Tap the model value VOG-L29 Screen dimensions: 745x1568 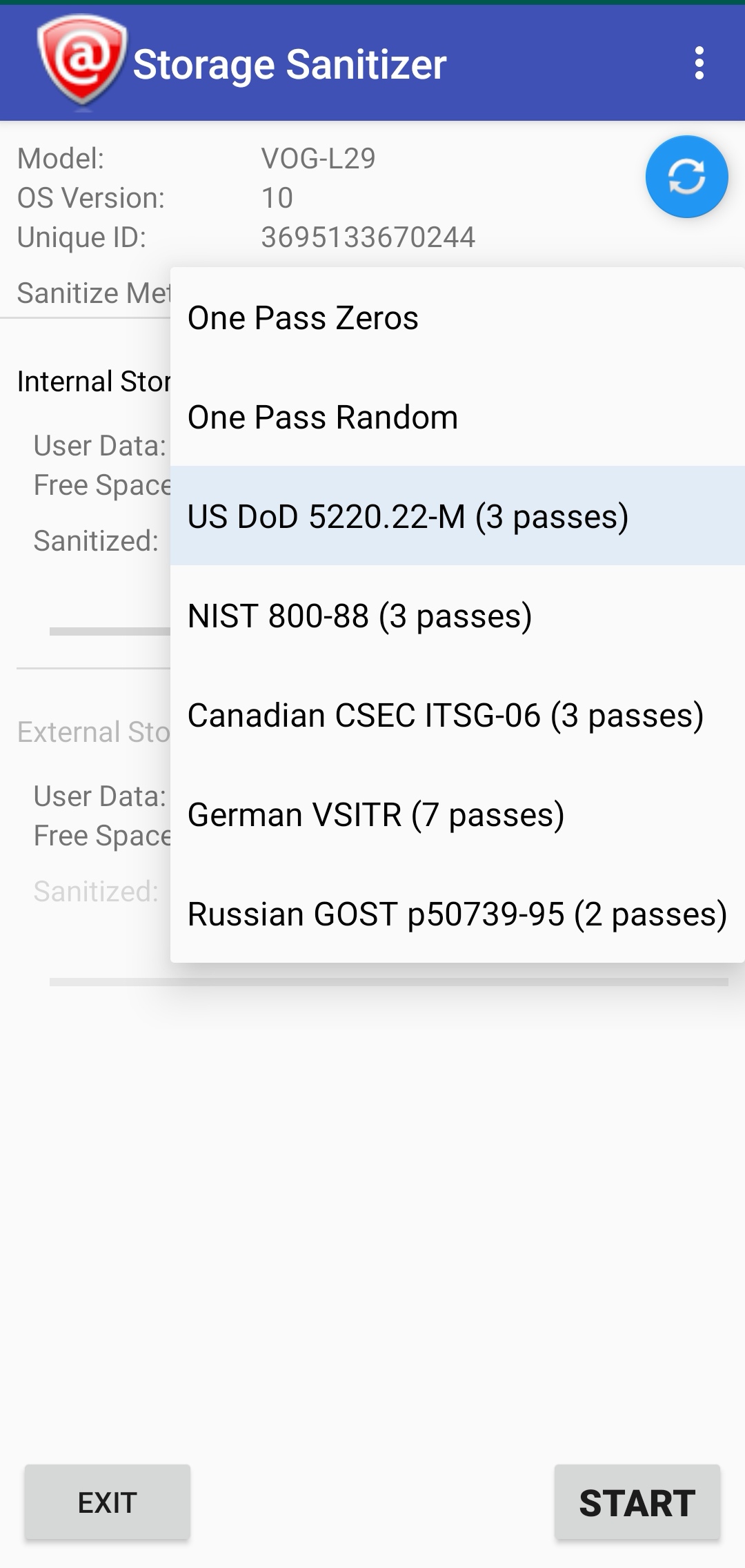318,159
